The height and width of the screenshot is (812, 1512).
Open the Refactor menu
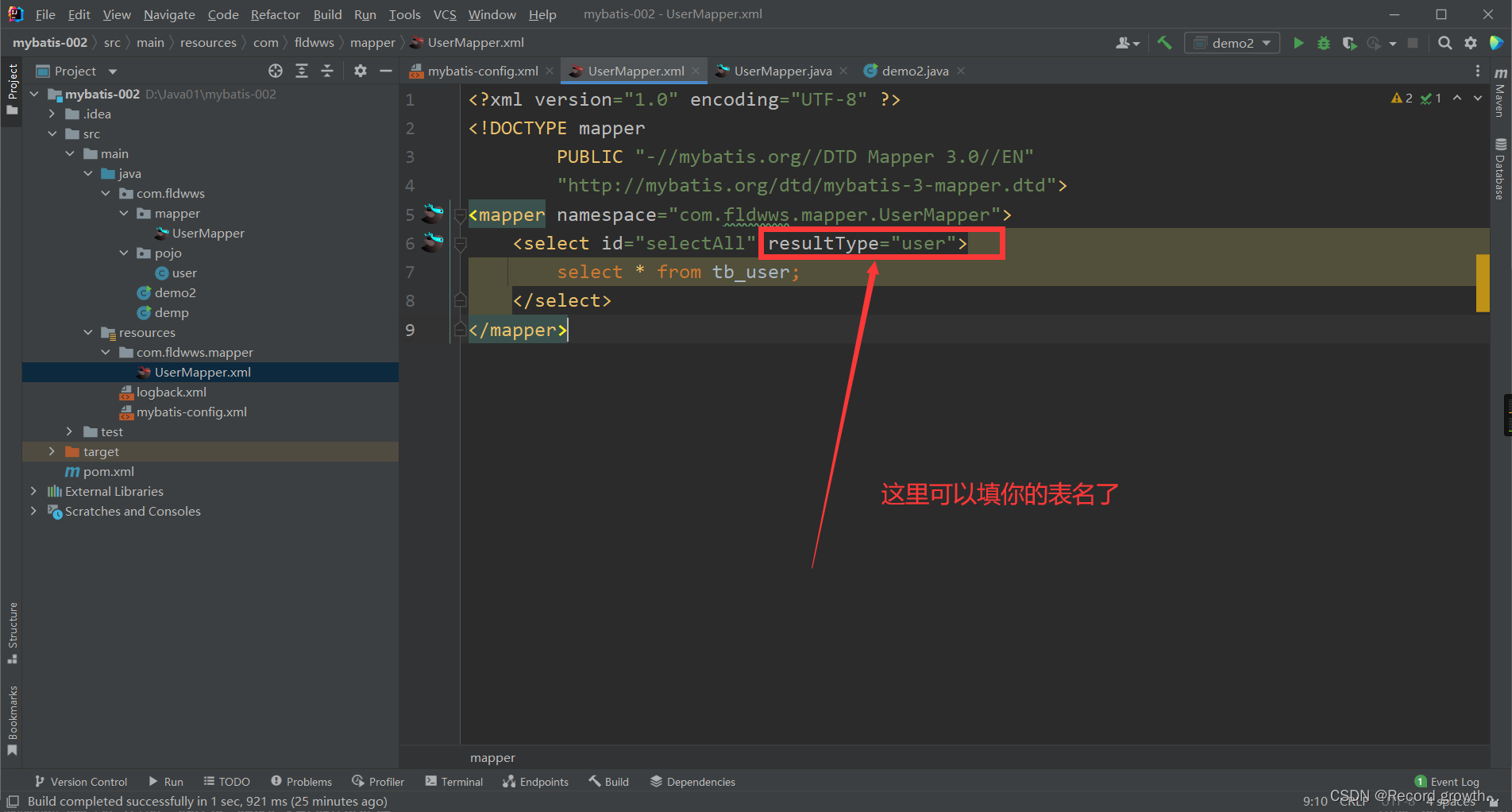[x=275, y=14]
